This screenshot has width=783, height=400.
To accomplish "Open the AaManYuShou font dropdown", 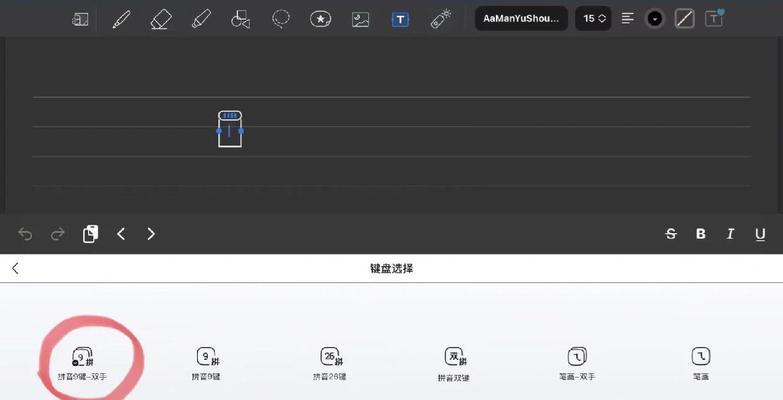I will coord(521,18).
